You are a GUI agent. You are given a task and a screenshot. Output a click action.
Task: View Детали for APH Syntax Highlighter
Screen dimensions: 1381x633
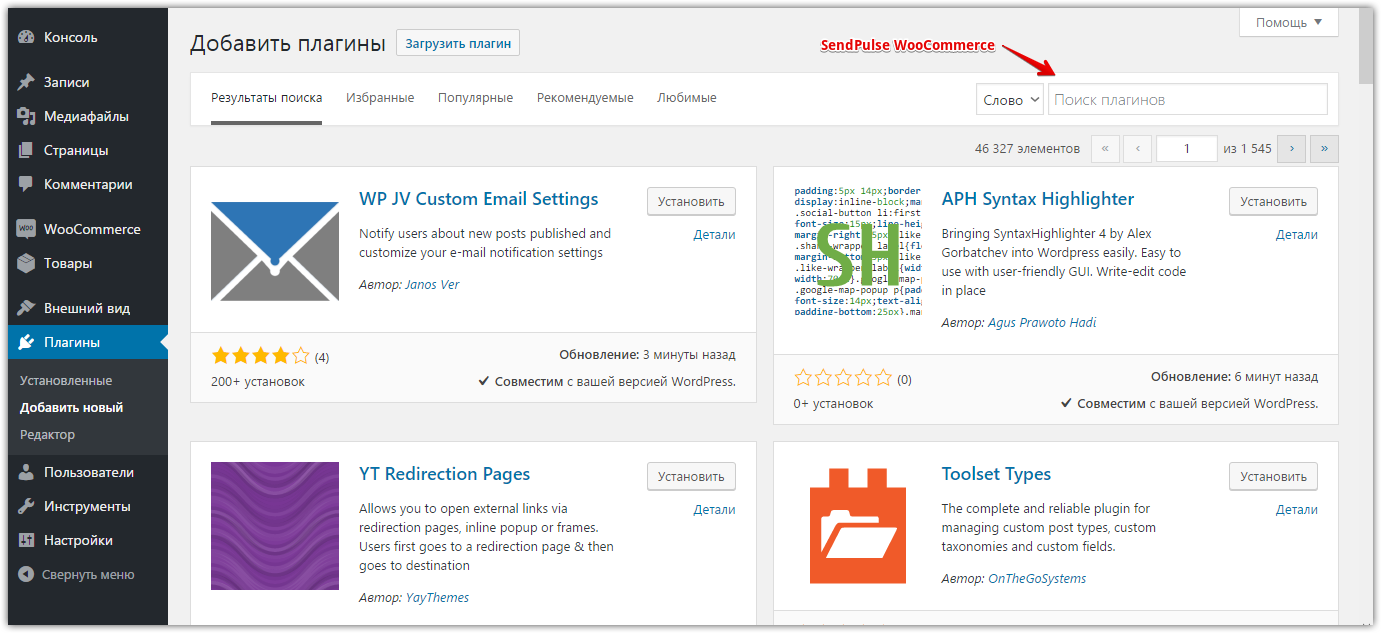1297,235
